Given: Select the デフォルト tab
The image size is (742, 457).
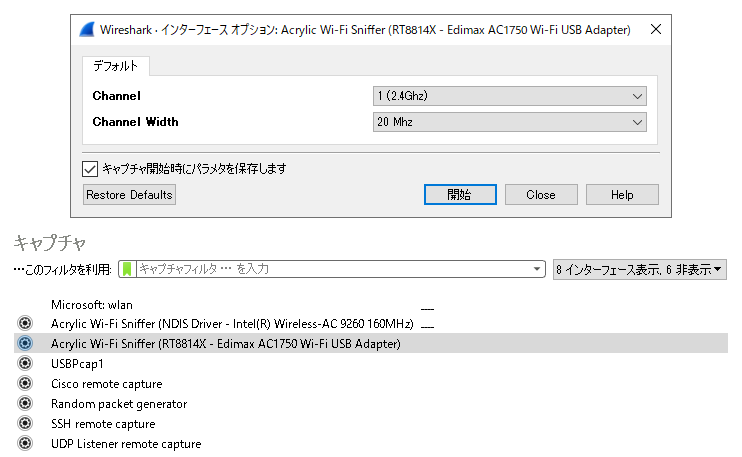Looking at the screenshot, I should 115,66.
